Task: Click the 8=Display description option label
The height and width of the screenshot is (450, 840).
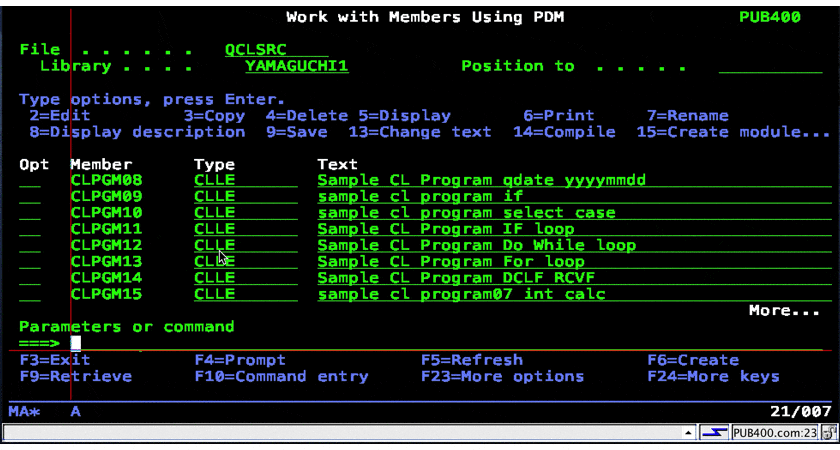Action: click(x=137, y=132)
